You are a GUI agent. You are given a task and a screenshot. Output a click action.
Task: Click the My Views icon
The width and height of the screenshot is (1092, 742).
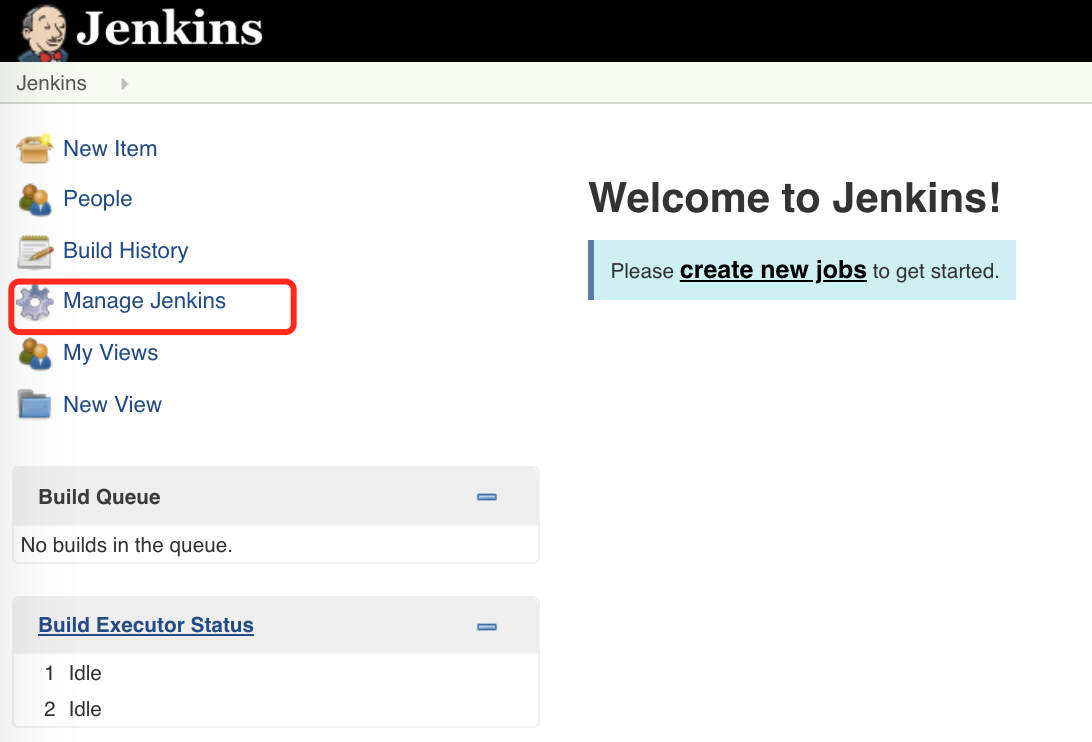35,354
